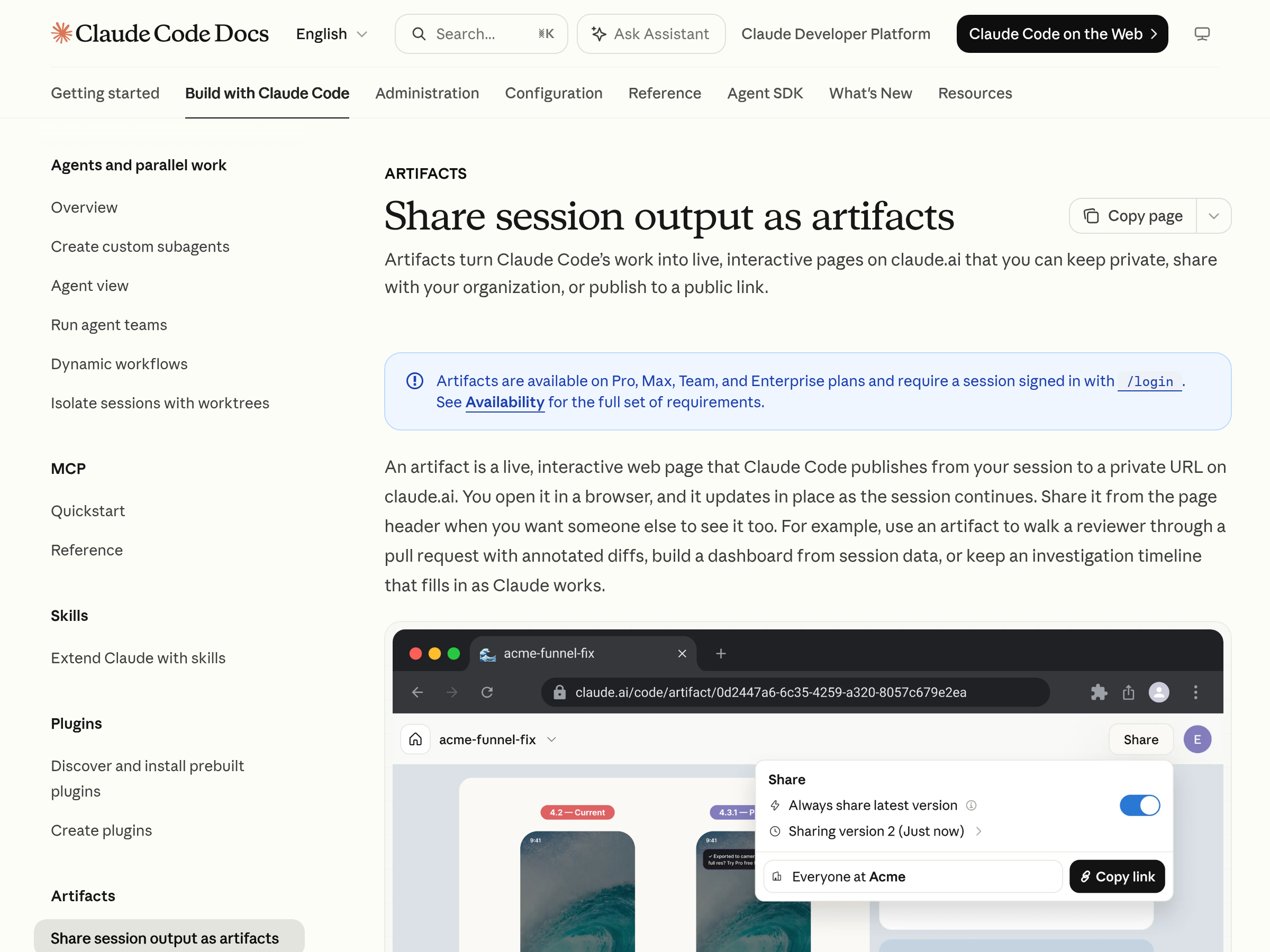Open Everyone at Acme audience selector
The image size is (1270, 952).
[913, 876]
